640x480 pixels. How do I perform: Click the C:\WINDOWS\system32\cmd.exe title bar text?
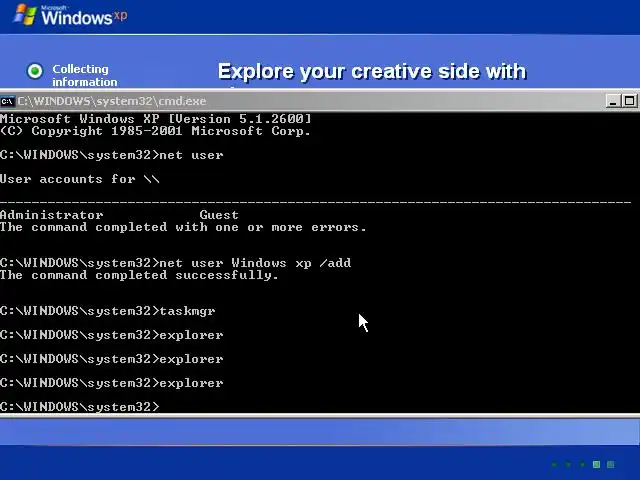(x=112, y=101)
